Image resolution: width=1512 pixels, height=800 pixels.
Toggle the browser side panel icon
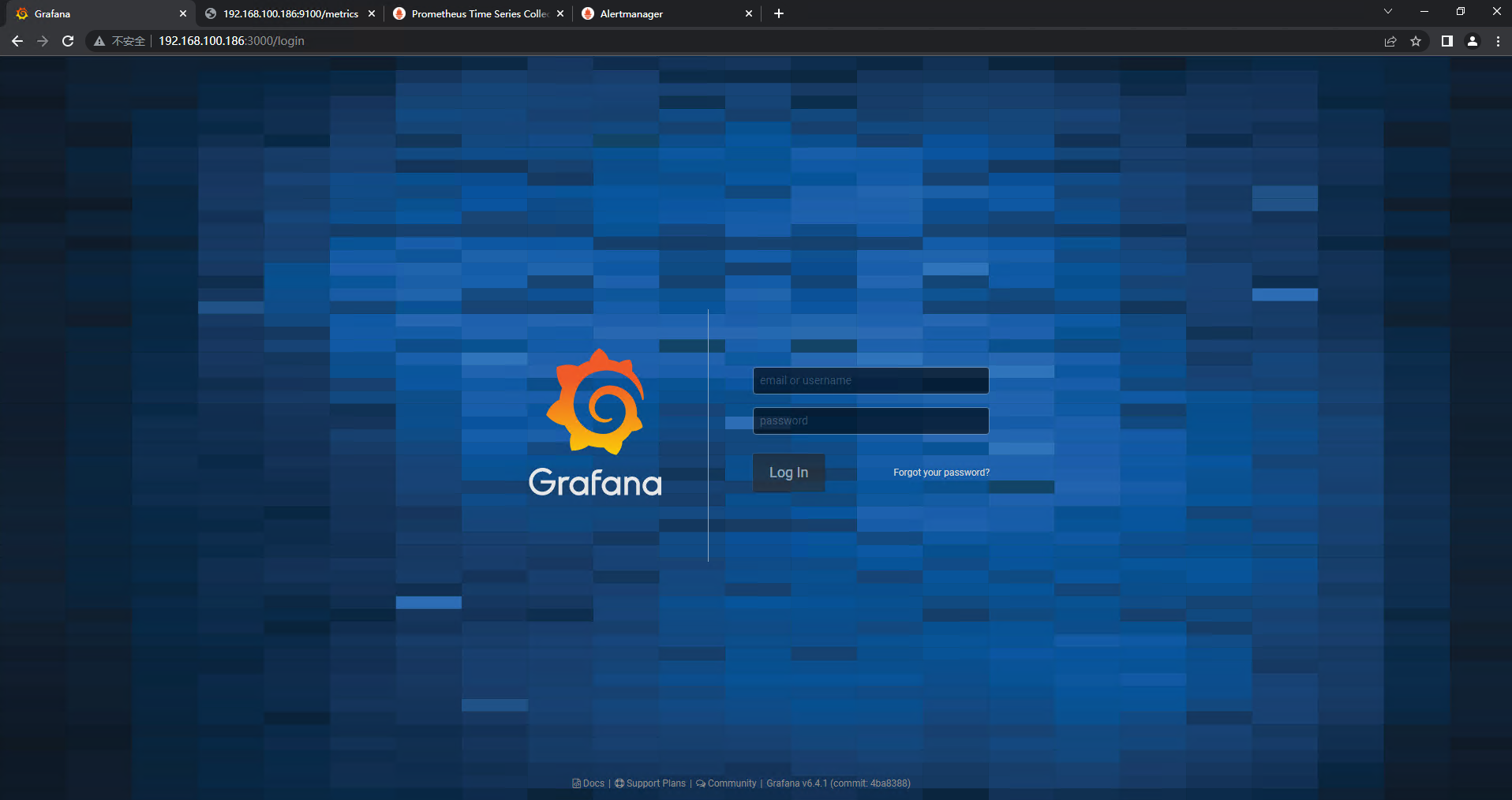tap(1447, 41)
